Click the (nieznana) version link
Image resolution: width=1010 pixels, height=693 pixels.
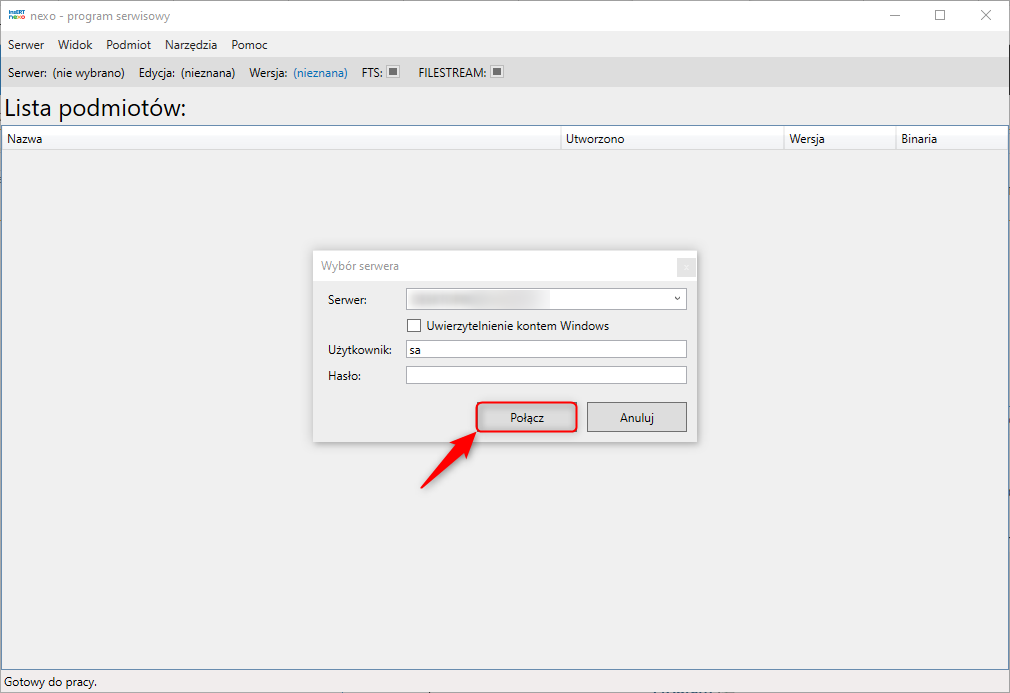320,73
